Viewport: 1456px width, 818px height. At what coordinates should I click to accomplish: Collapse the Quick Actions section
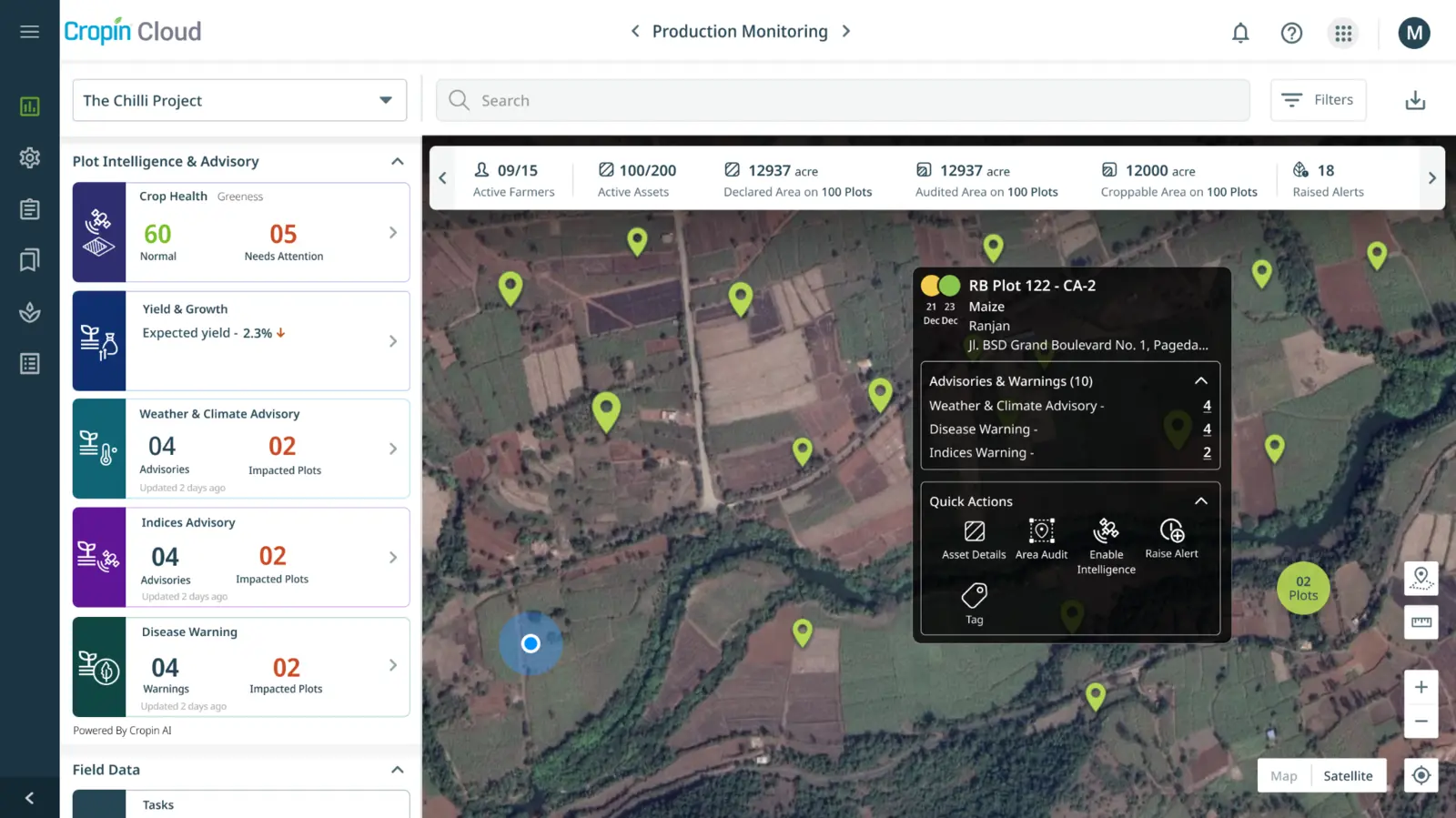pyautogui.click(x=1201, y=501)
